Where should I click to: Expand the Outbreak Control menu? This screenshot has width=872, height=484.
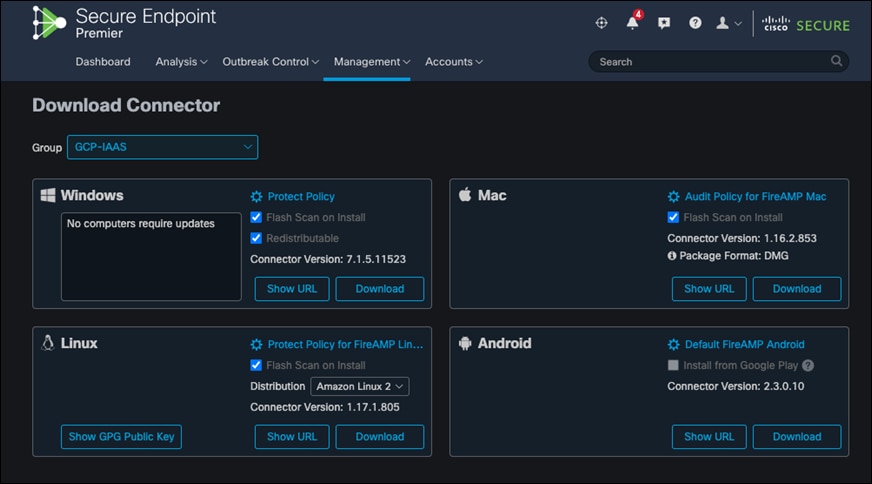pyautogui.click(x=271, y=62)
